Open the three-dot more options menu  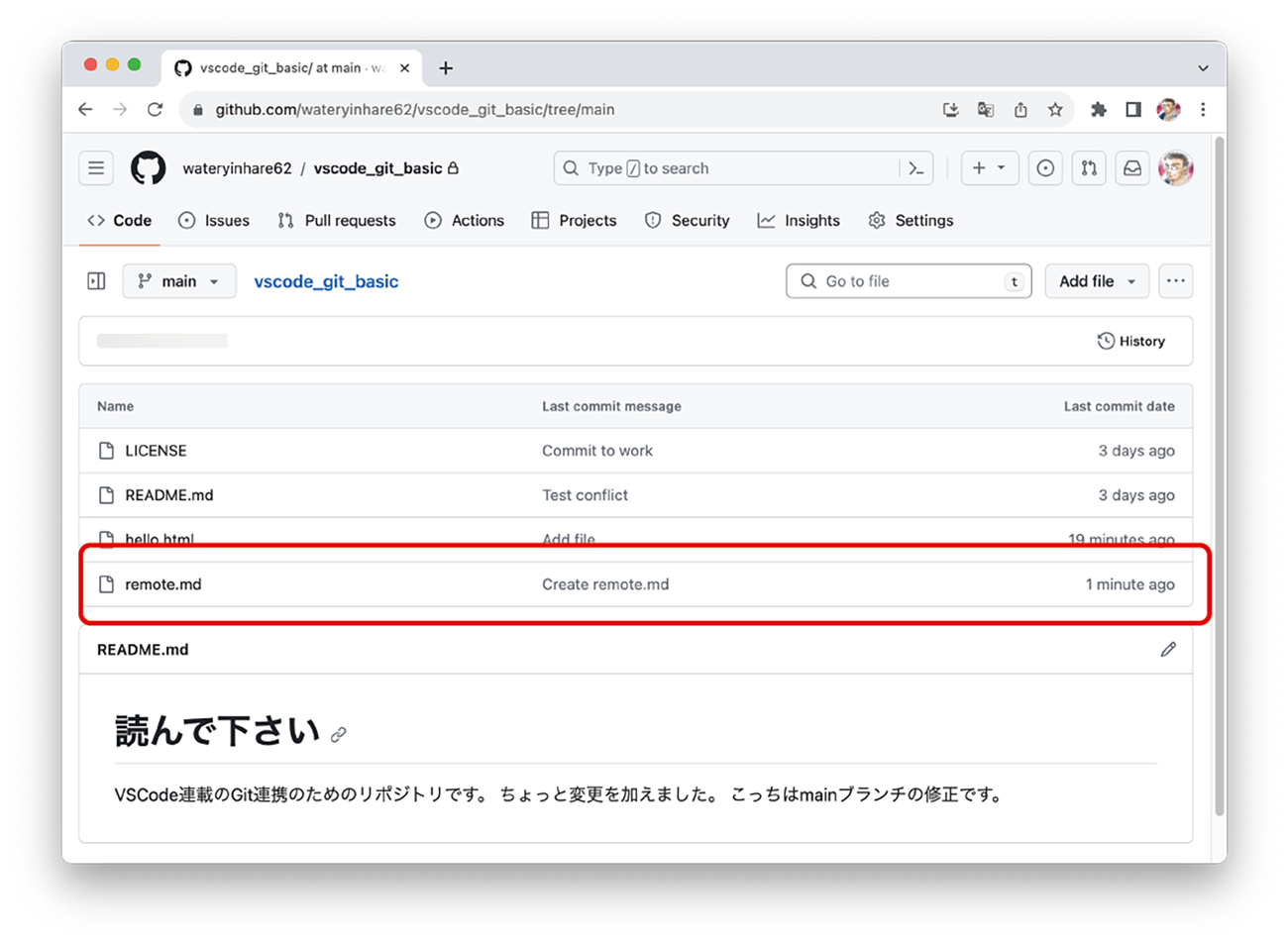click(x=1176, y=281)
